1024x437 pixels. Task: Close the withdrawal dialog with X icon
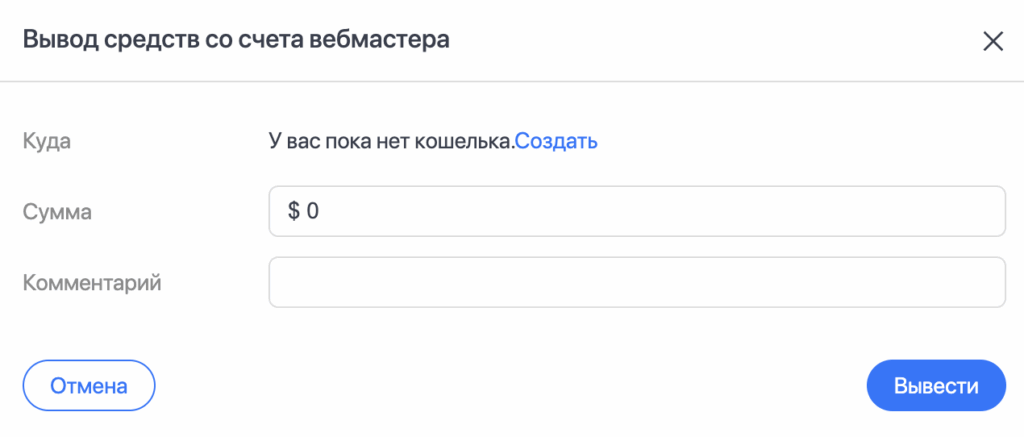992,41
